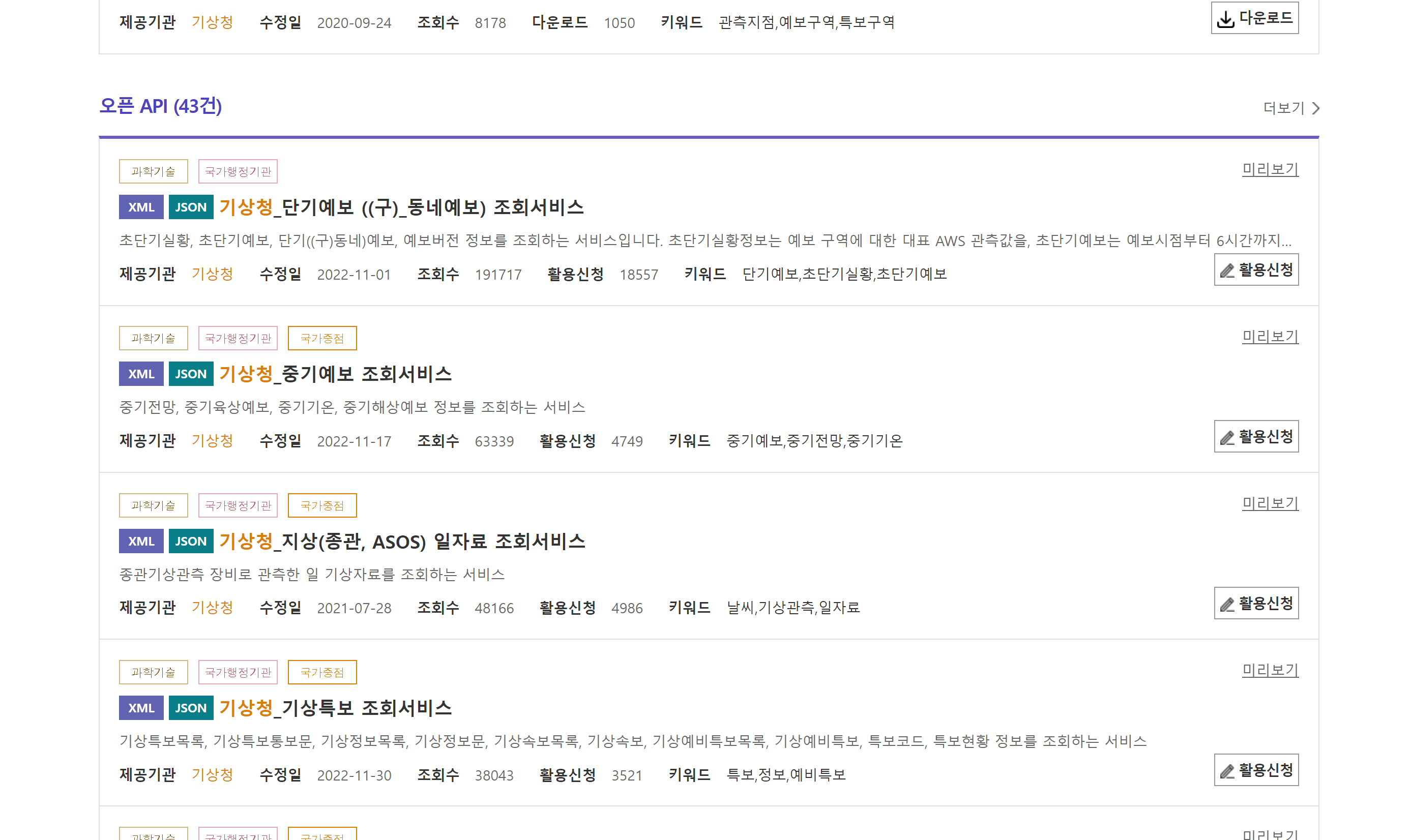Open 미리보기 link for 기상특보 조회서비스
Screen dimensions: 1410x840
click(1270, 670)
